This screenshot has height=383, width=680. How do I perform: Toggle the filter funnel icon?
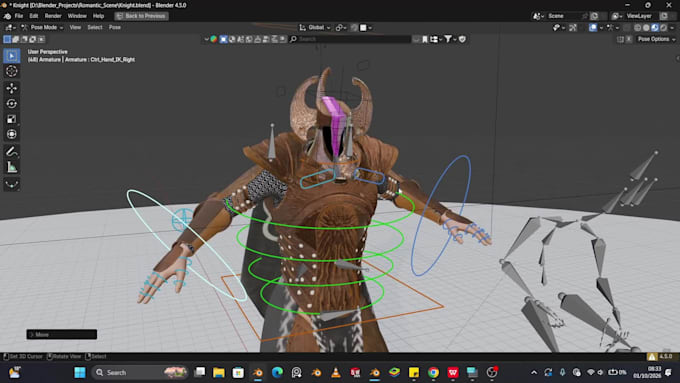point(448,39)
